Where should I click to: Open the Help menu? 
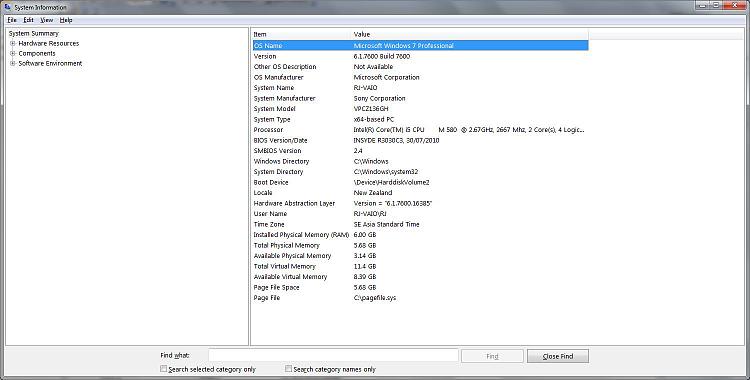66,20
